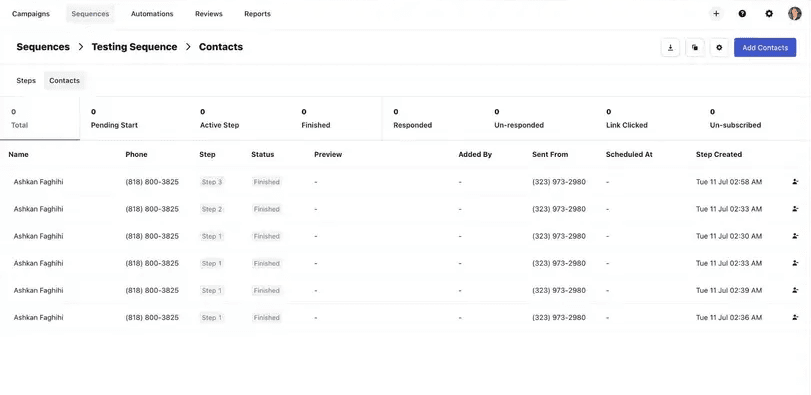Open the user profile avatar
The image size is (811, 395).
pos(794,14)
